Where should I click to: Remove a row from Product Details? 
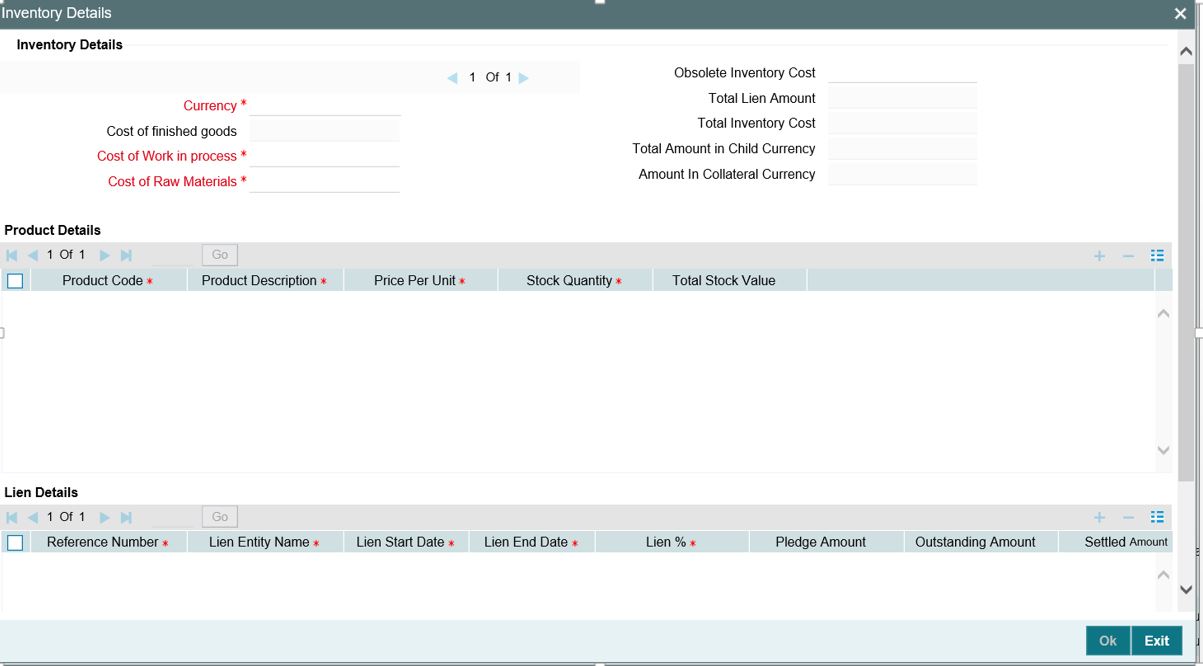click(1128, 256)
